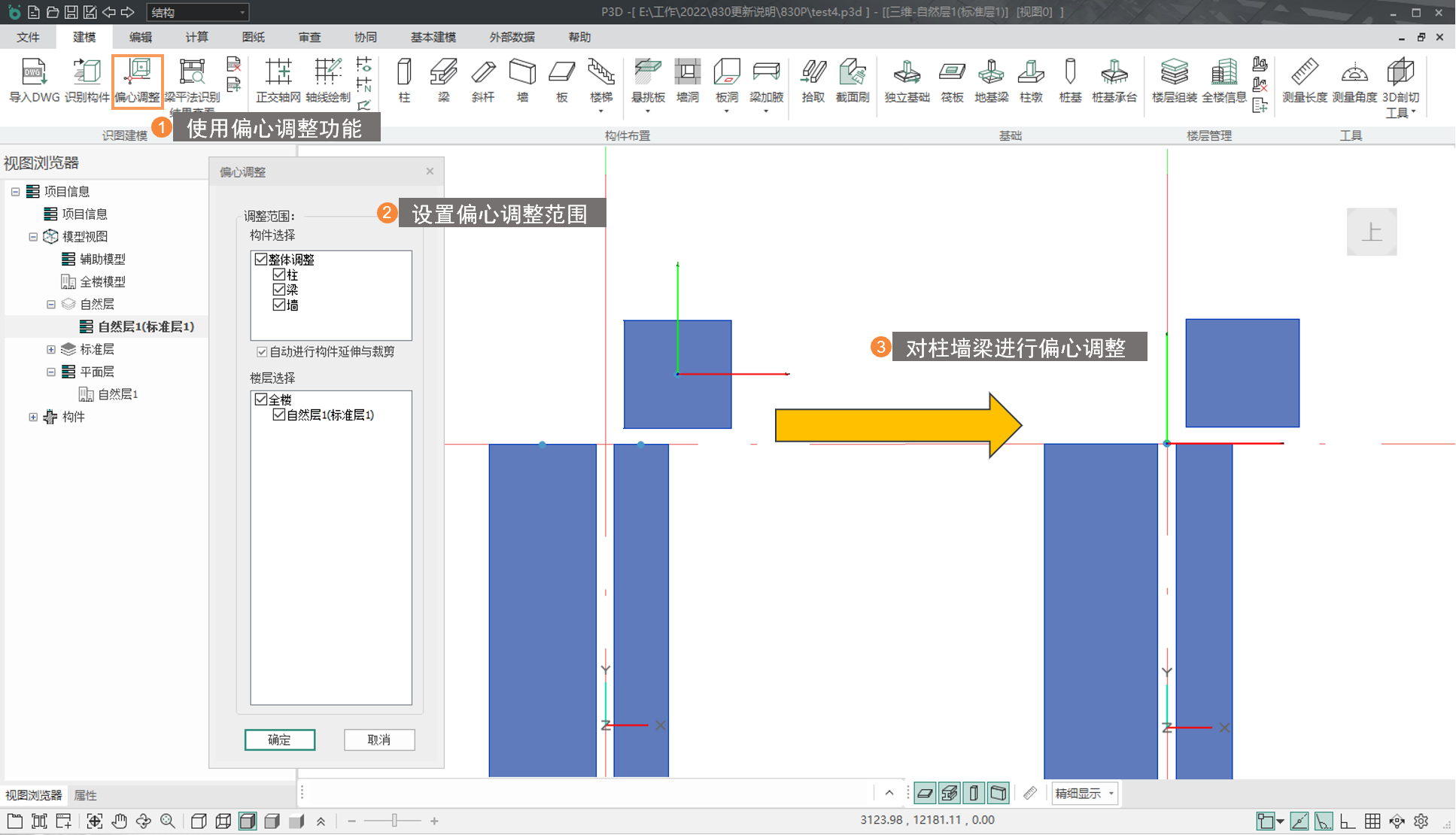
Task: Uncheck 自动进行构件延伸与裁剪 option
Action: pos(262,352)
